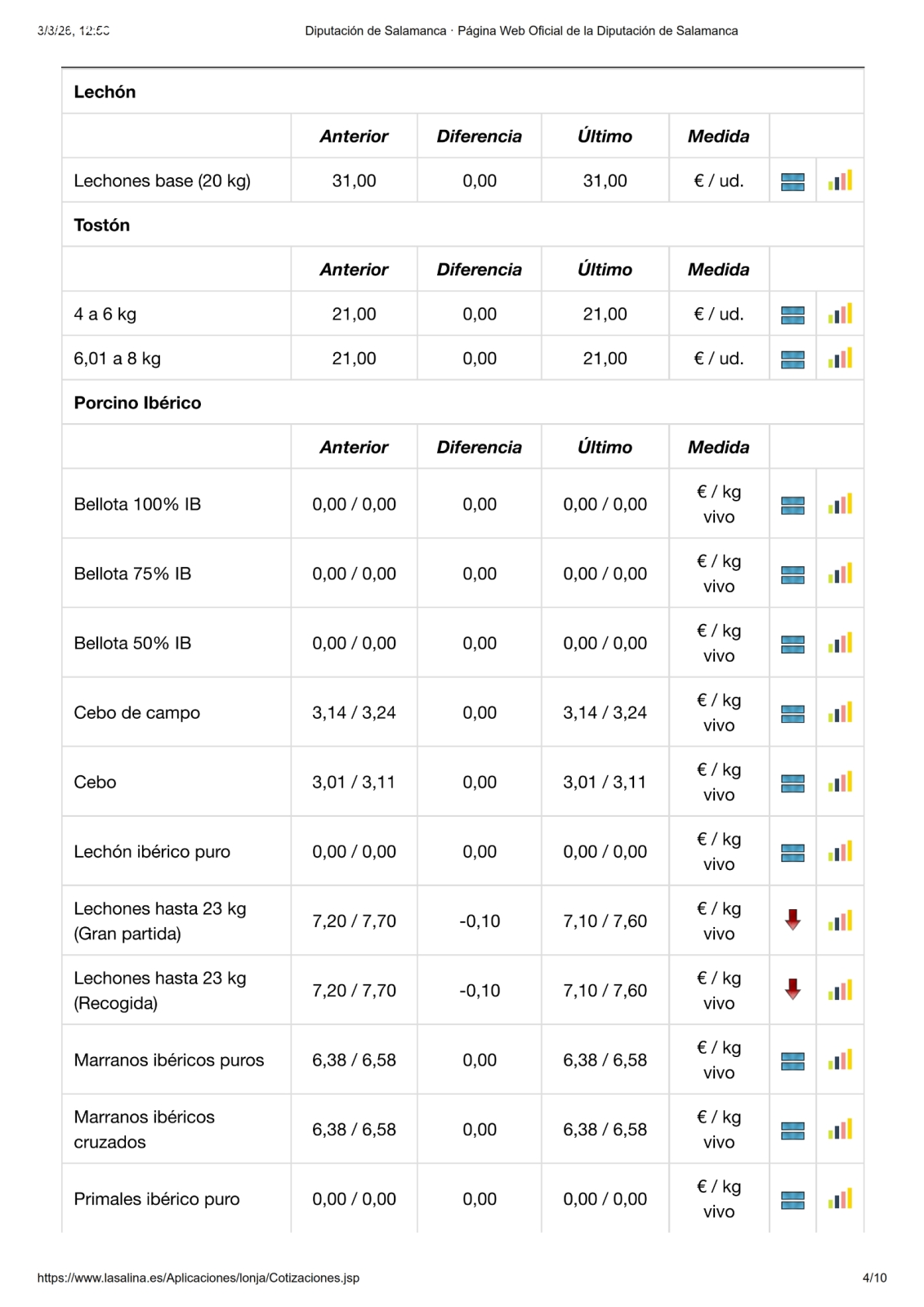Click the red down arrow for Lechones (Recogida)
Viewport: 924px width, 1307px height.
coord(792,990)
